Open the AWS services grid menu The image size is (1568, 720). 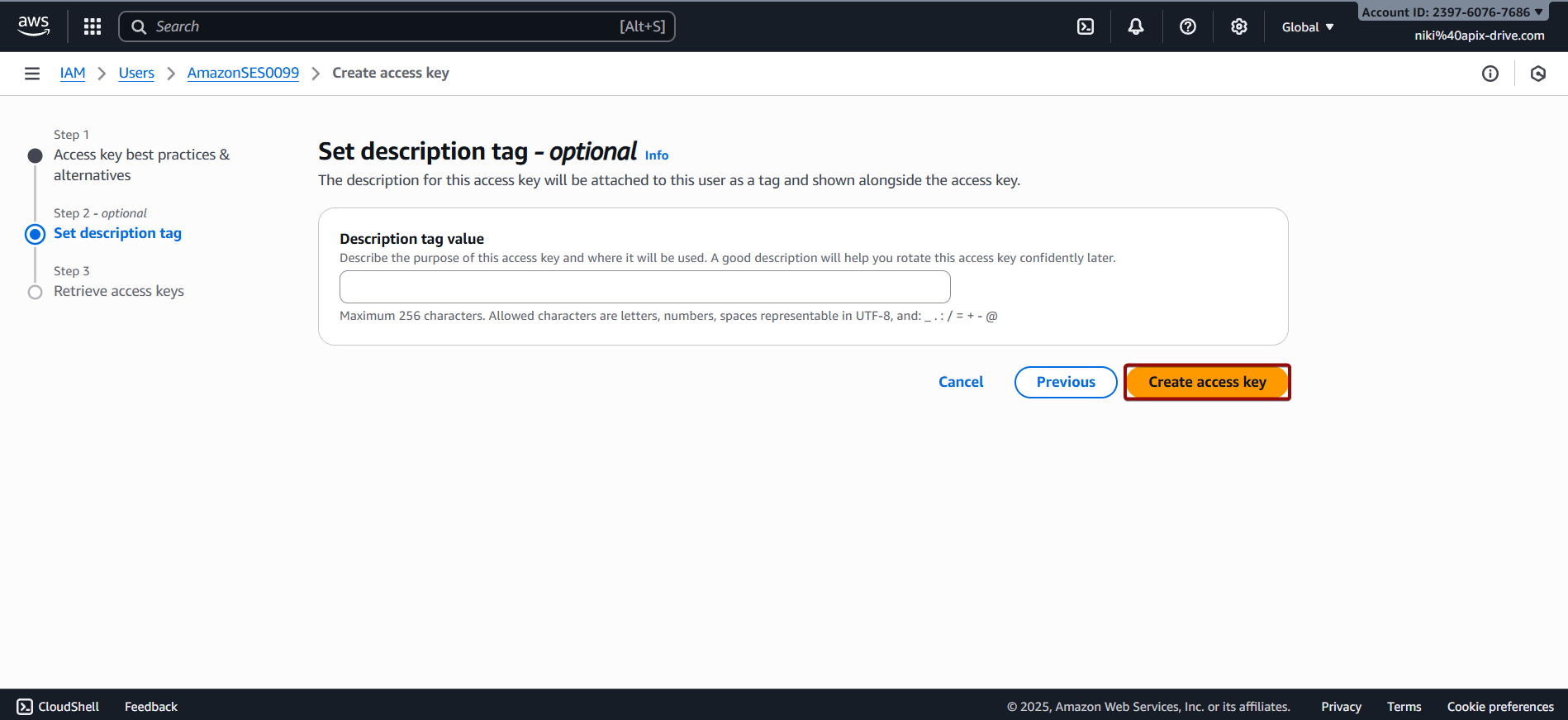(93, 26)
